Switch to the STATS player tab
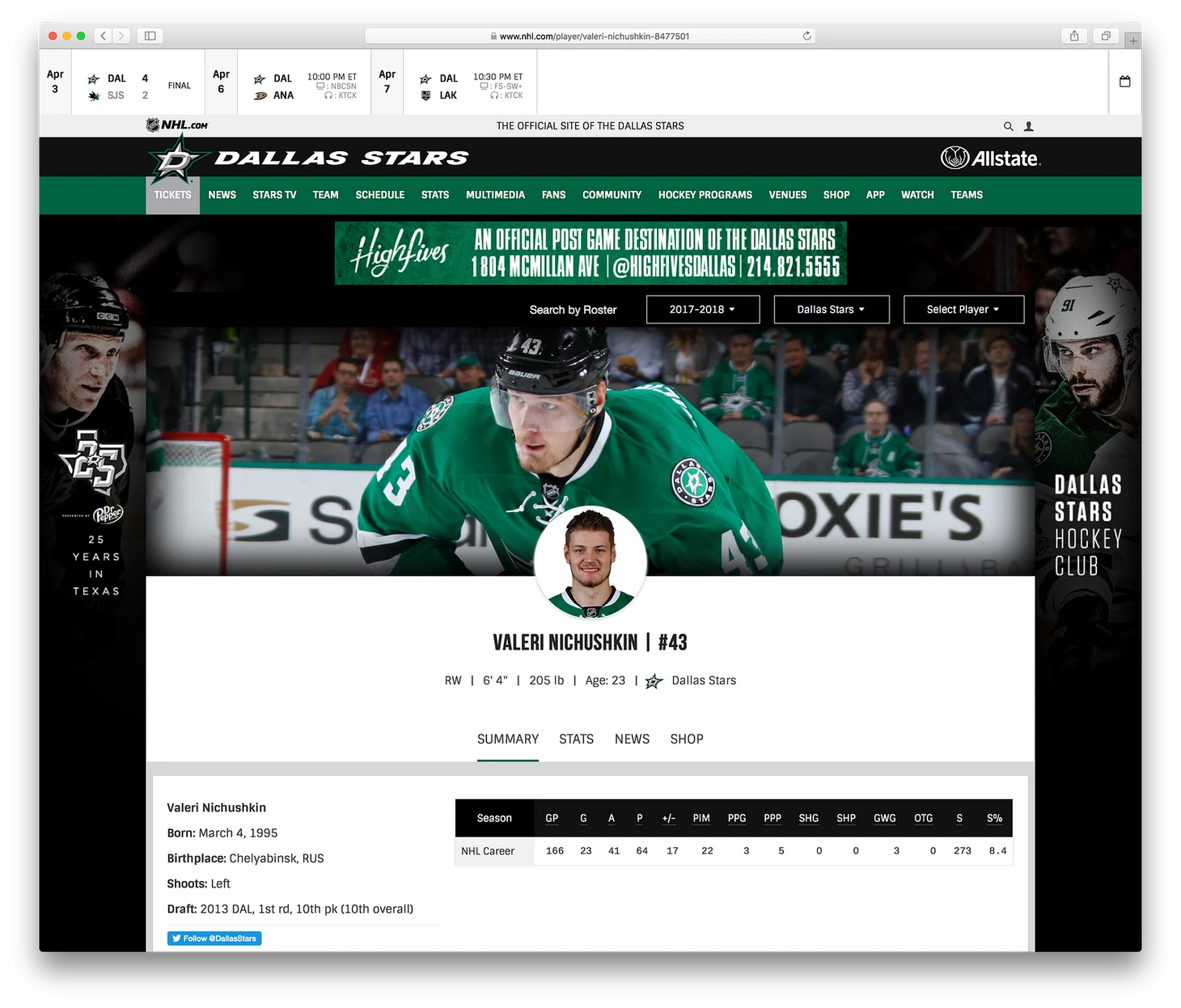The image size is (1181, 1008). pyautogui.click(x=576, y=739)
